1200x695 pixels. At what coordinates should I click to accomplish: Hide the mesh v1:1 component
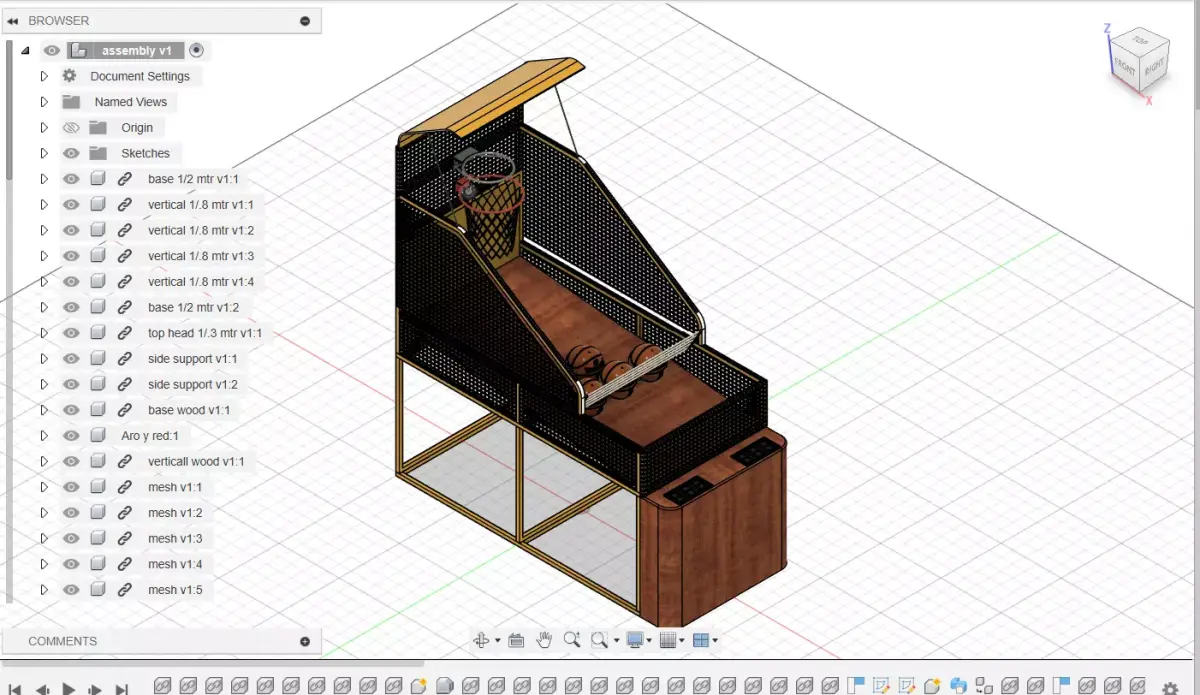[71, 486]
